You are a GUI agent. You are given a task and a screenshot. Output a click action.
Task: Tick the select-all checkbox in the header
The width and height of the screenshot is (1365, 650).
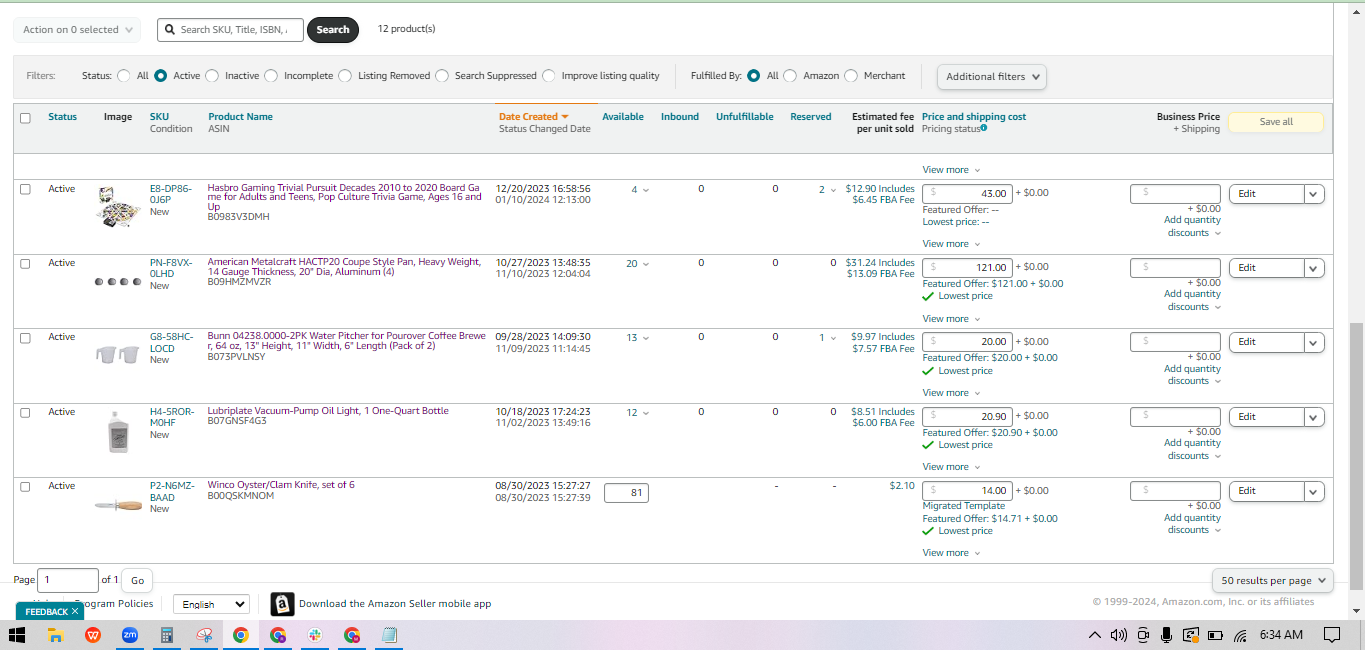point(26,118)
